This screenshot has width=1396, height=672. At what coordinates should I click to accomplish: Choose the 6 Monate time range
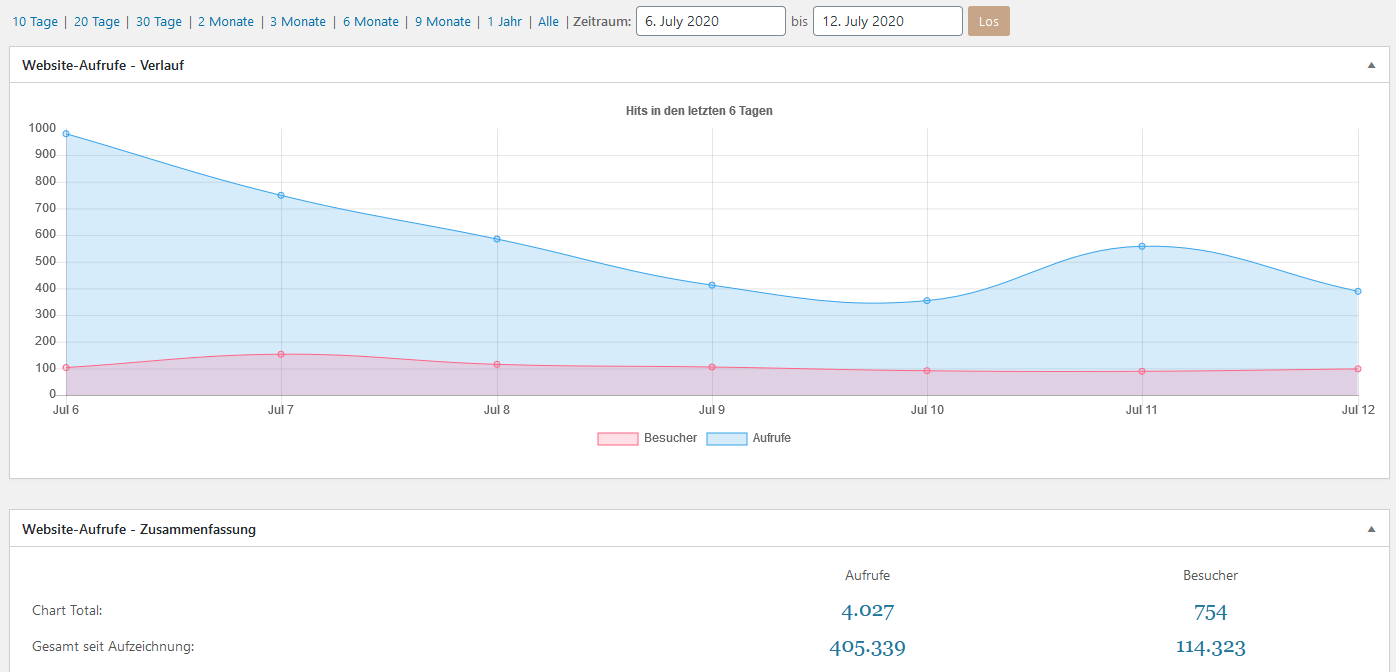[371, 21]
